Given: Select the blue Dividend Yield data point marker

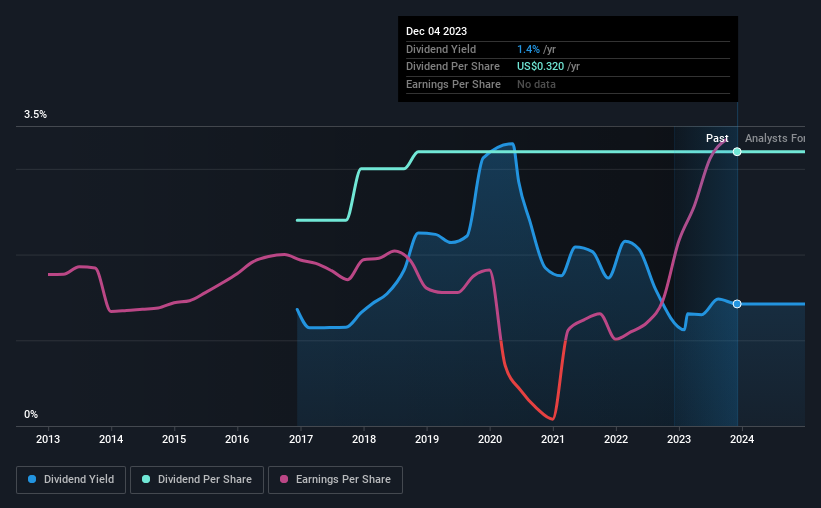Looking at the screenshot, I should tap(737, 304).
